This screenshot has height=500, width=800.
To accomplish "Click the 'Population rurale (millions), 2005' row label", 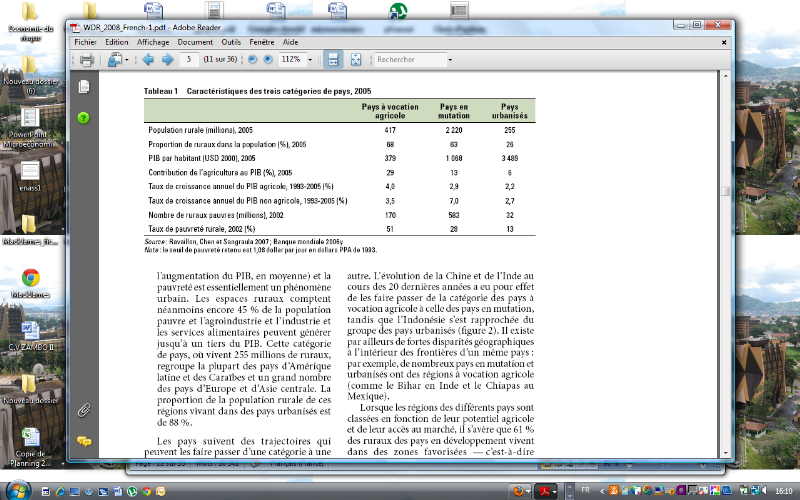I will point(201,130).
